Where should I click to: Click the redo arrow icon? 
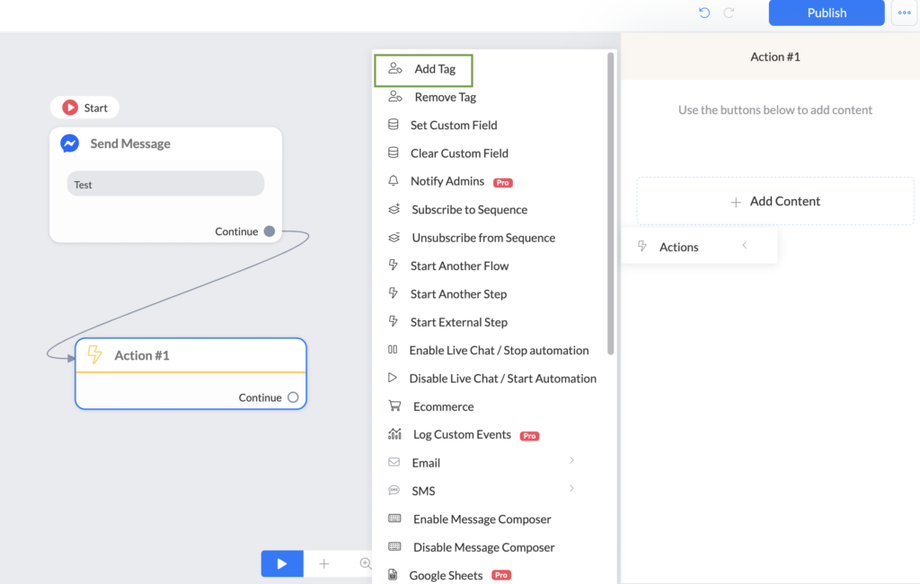tap(729, 13)
